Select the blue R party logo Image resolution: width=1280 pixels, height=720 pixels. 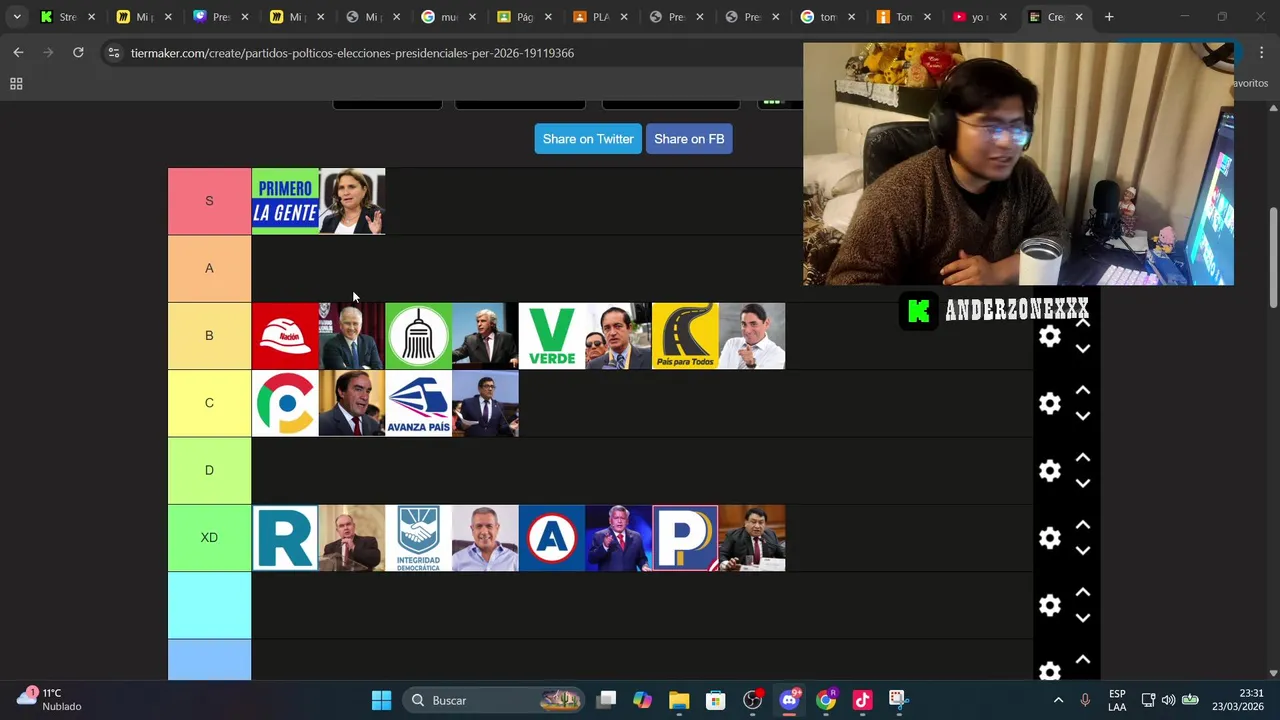coord(285,538)
